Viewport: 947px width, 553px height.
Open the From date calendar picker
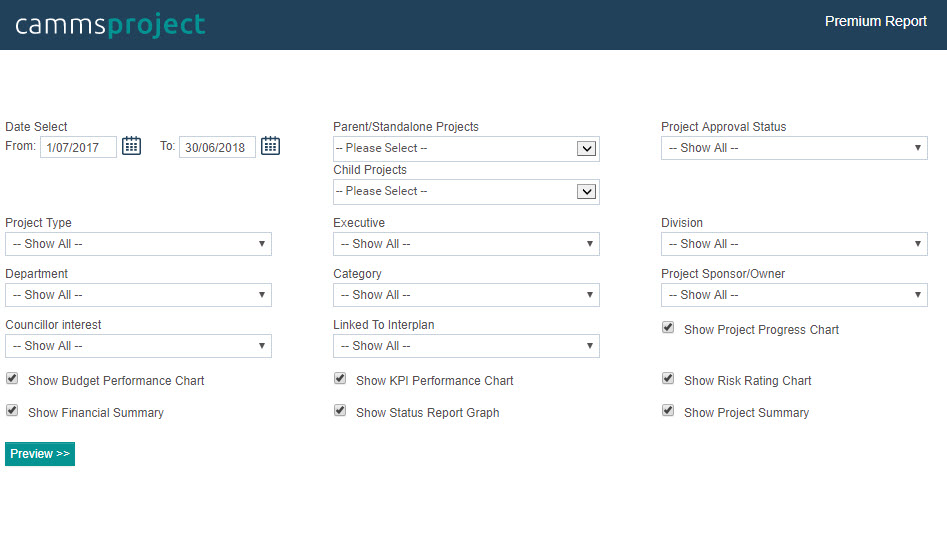tap(132, 146)
